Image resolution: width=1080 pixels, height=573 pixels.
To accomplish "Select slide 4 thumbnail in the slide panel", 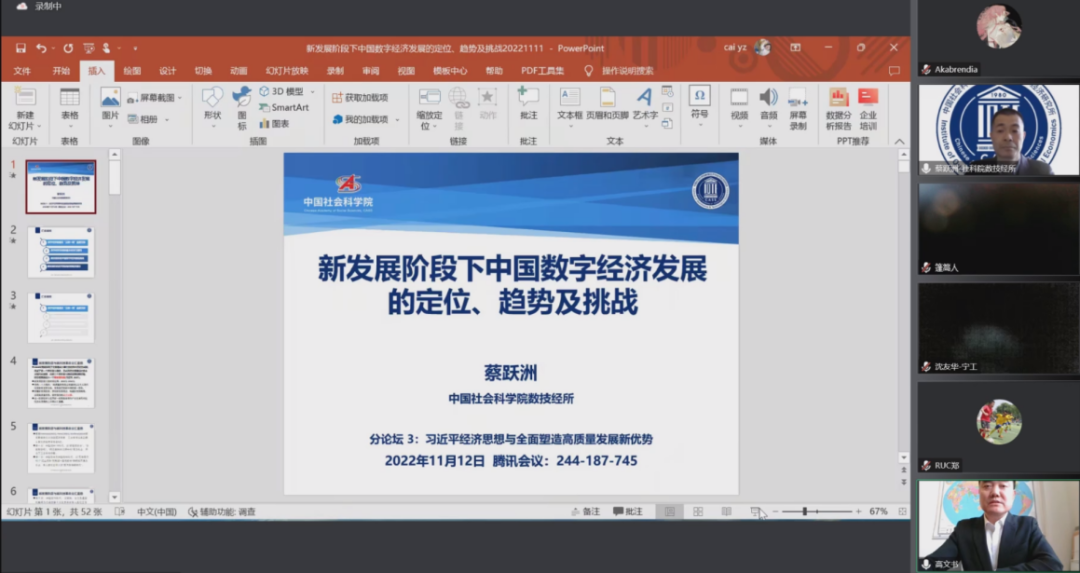I will (x=61, y=383).
